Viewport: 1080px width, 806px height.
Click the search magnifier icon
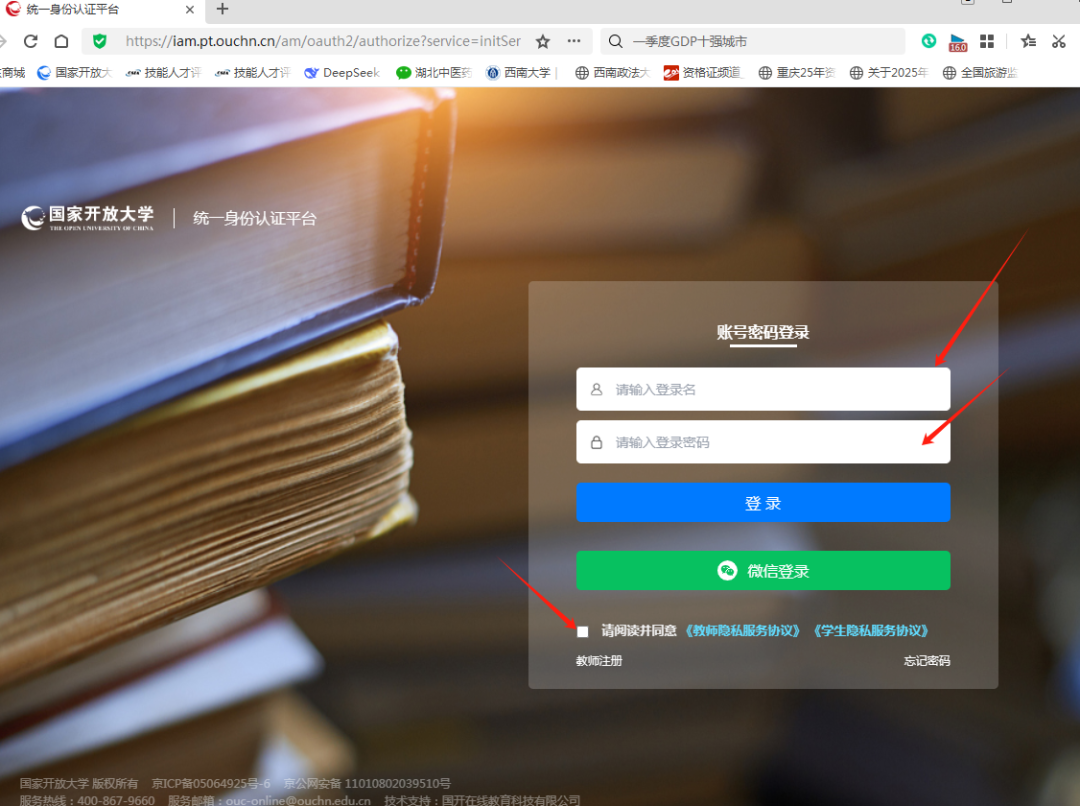tap(616, 41)
